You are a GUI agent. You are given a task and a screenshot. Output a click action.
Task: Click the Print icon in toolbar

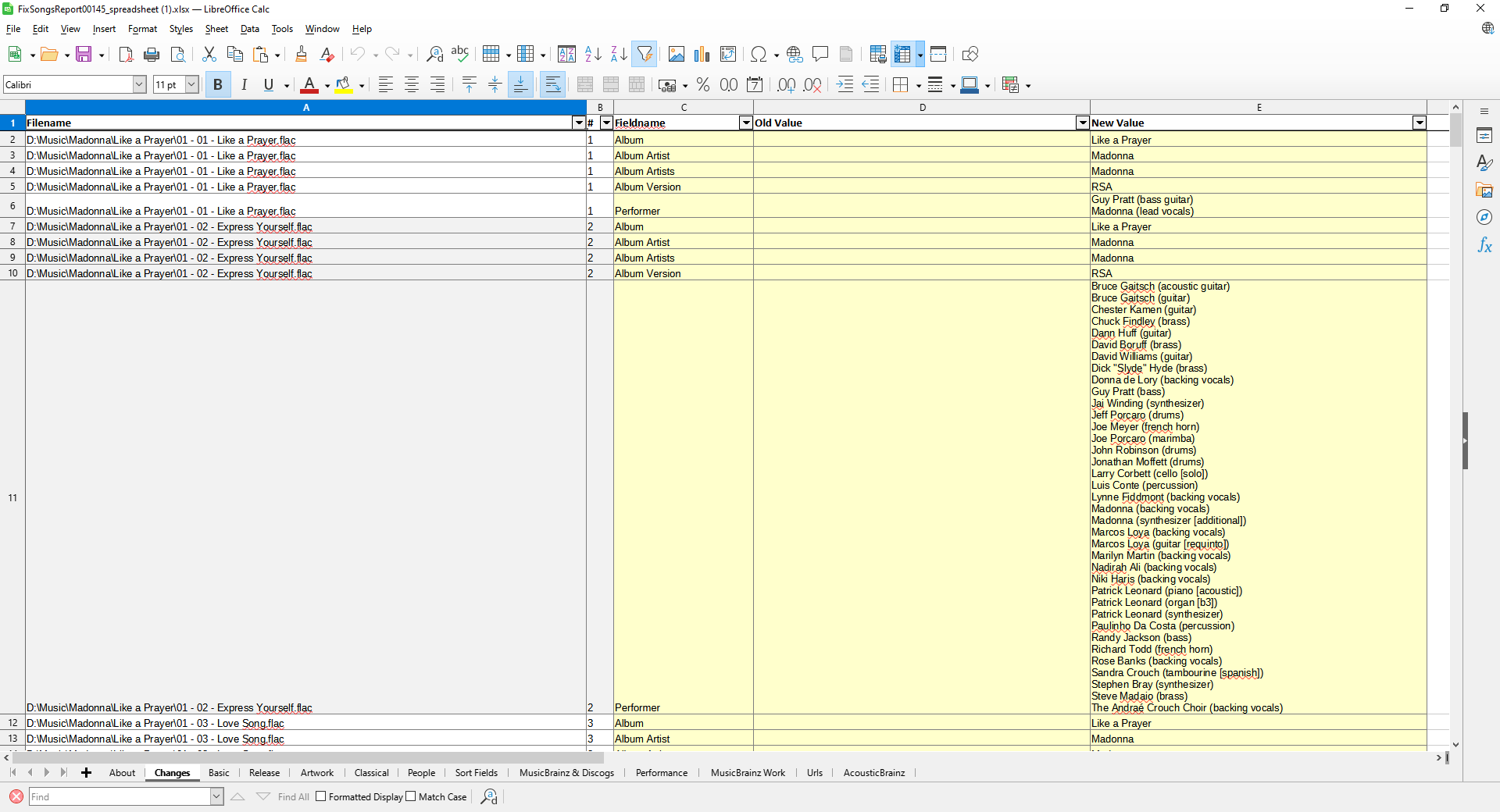(152, 54)
